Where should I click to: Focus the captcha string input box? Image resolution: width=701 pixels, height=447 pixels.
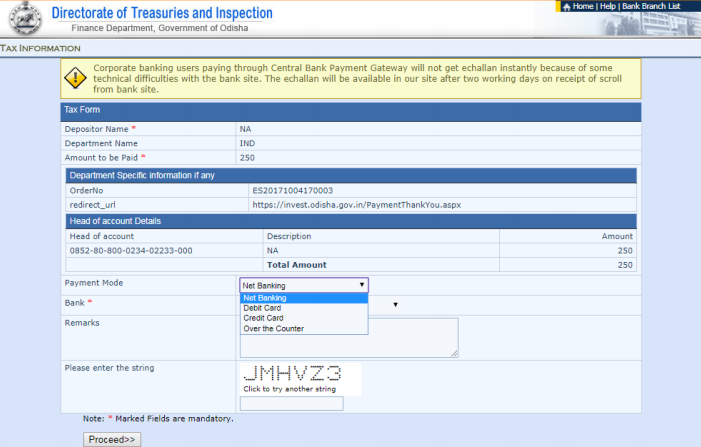click(x=292, y=404)
